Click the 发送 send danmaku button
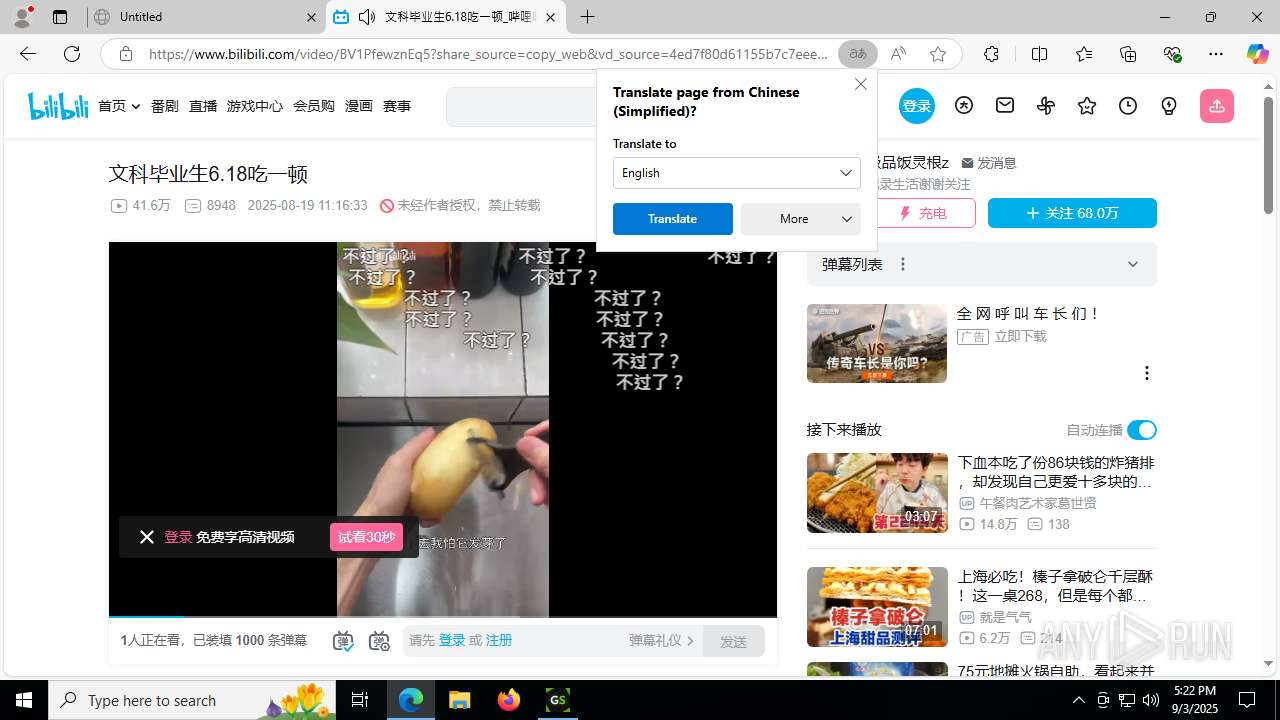This screenshot has width=1280, height=720. click(x=734, y=641)
